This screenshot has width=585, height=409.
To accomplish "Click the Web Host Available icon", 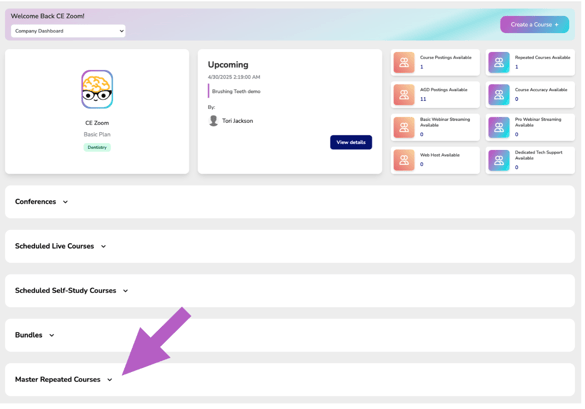I will coord(404,160).
